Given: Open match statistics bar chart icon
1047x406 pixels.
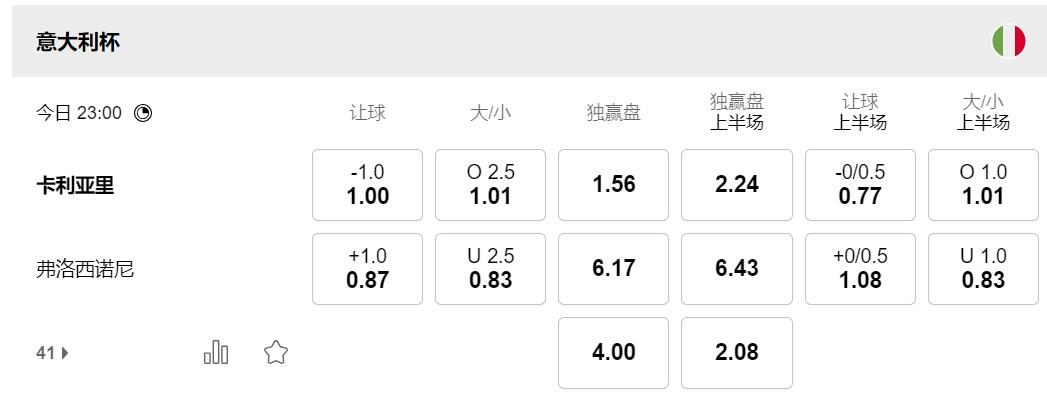Looking at the screenshot, I should [216, 352].
